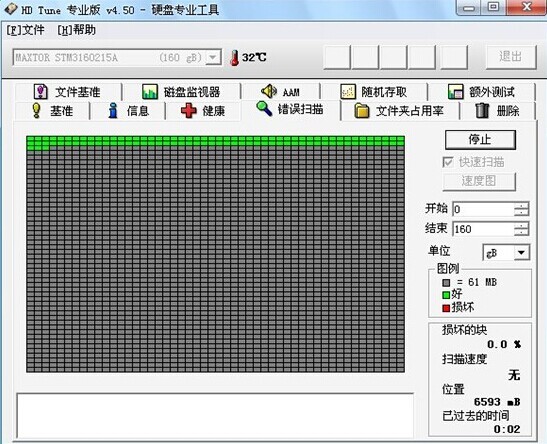Screen dimensions: 547x444
Task: Maximize the HD Tune window
Action: [493, 7]
